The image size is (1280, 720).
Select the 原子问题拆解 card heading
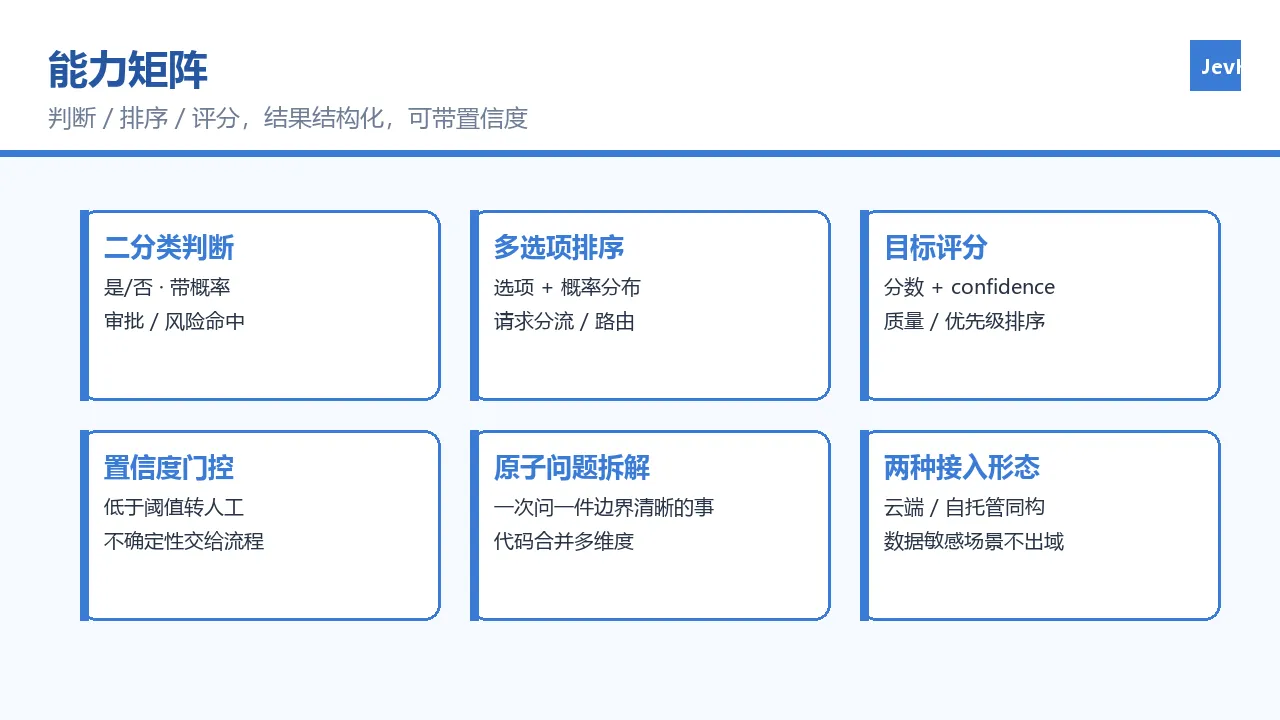tap(572, 467)
